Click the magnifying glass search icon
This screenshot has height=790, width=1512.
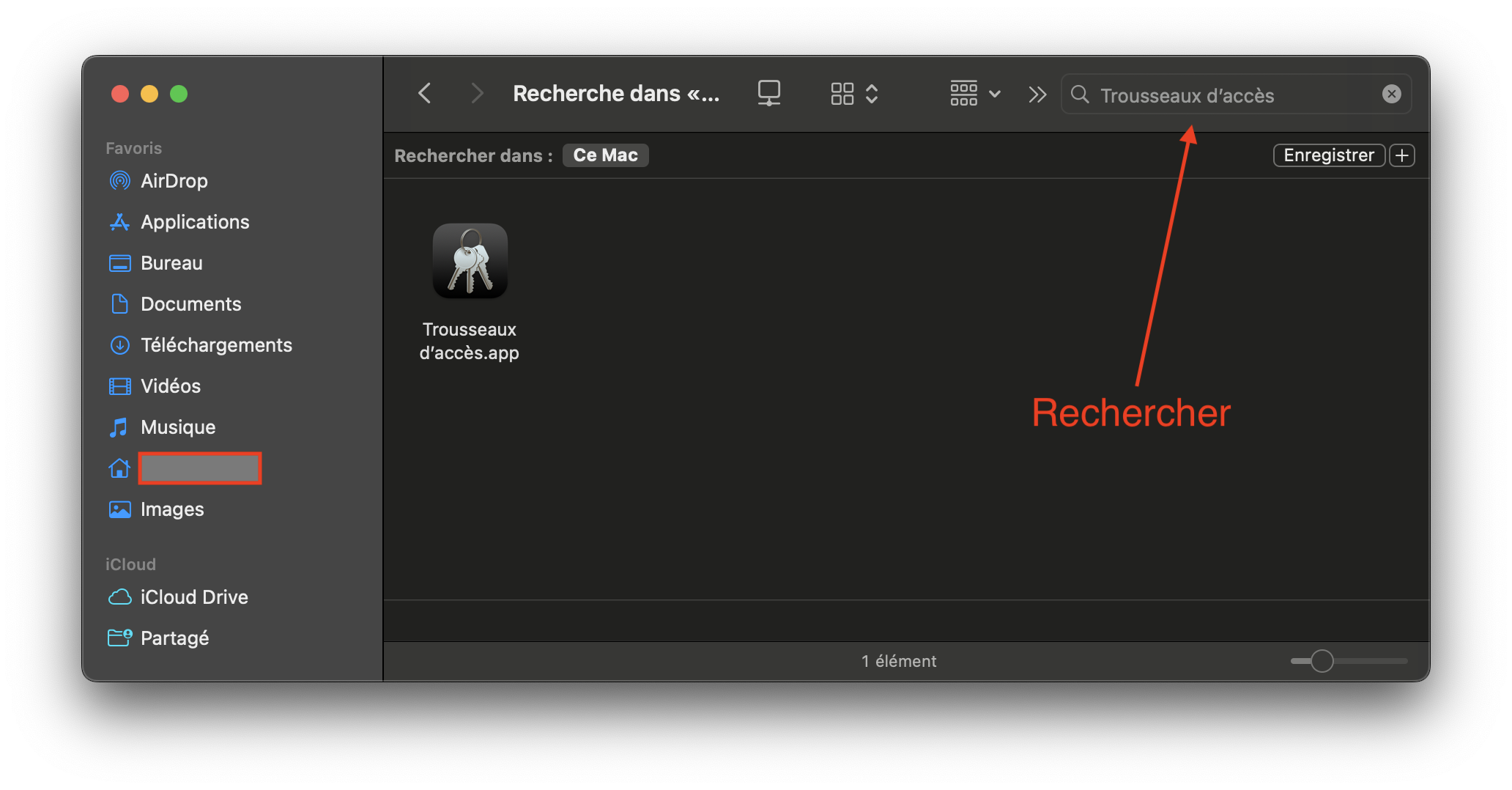(1080, 95)
